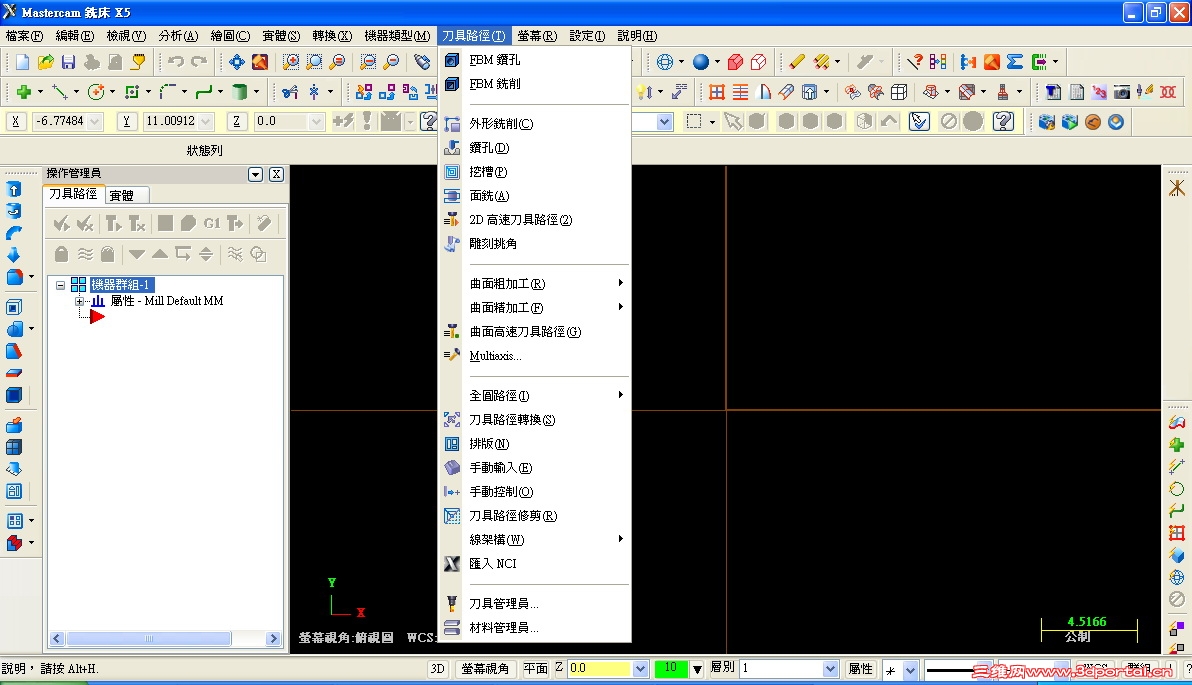Open the 層別 level dropdown
The height and width of the screenshot is (685, 1192).
(x=830, y=669)
